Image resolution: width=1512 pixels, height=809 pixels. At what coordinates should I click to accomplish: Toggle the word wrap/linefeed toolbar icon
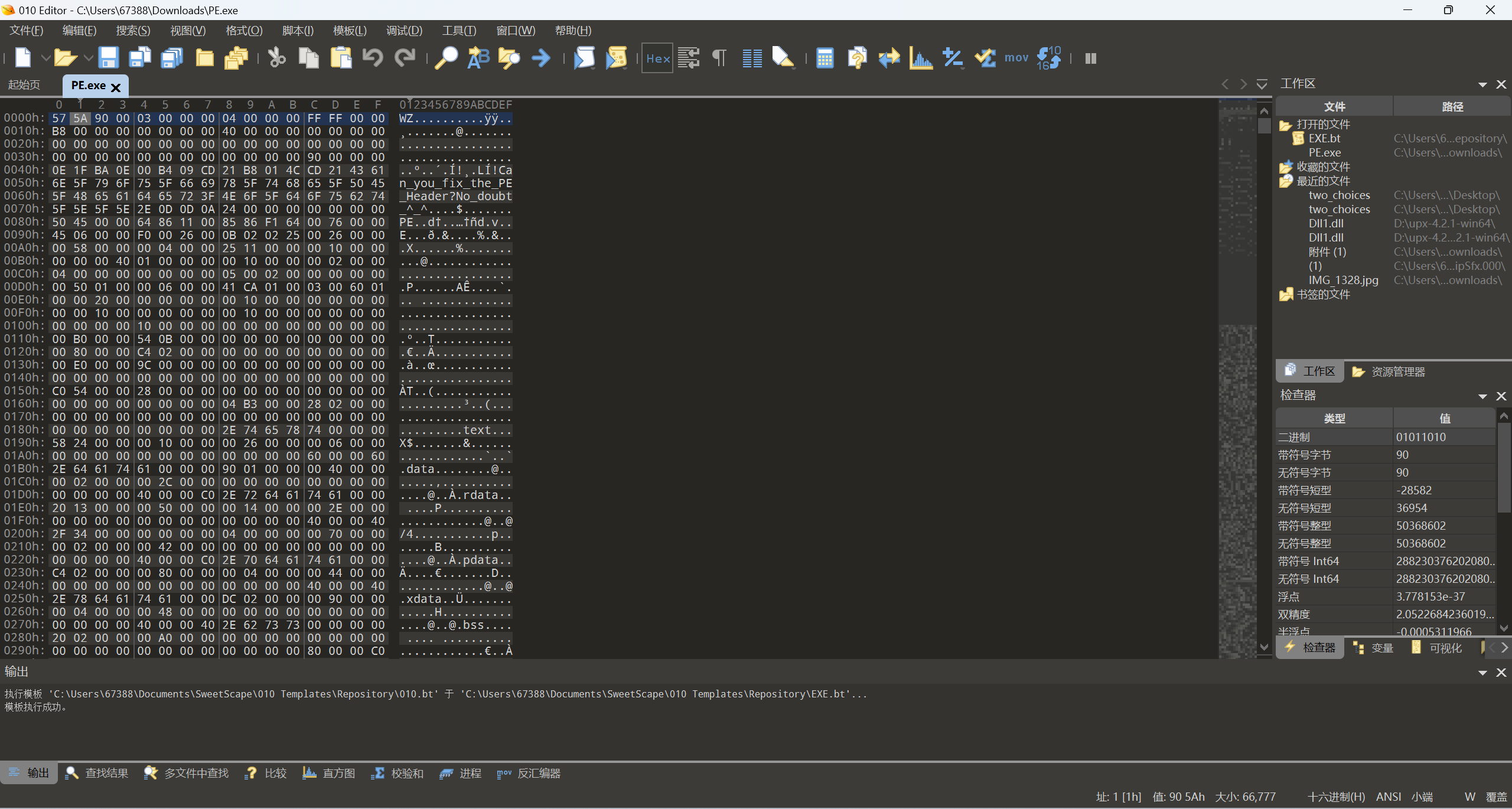(688, 58)
